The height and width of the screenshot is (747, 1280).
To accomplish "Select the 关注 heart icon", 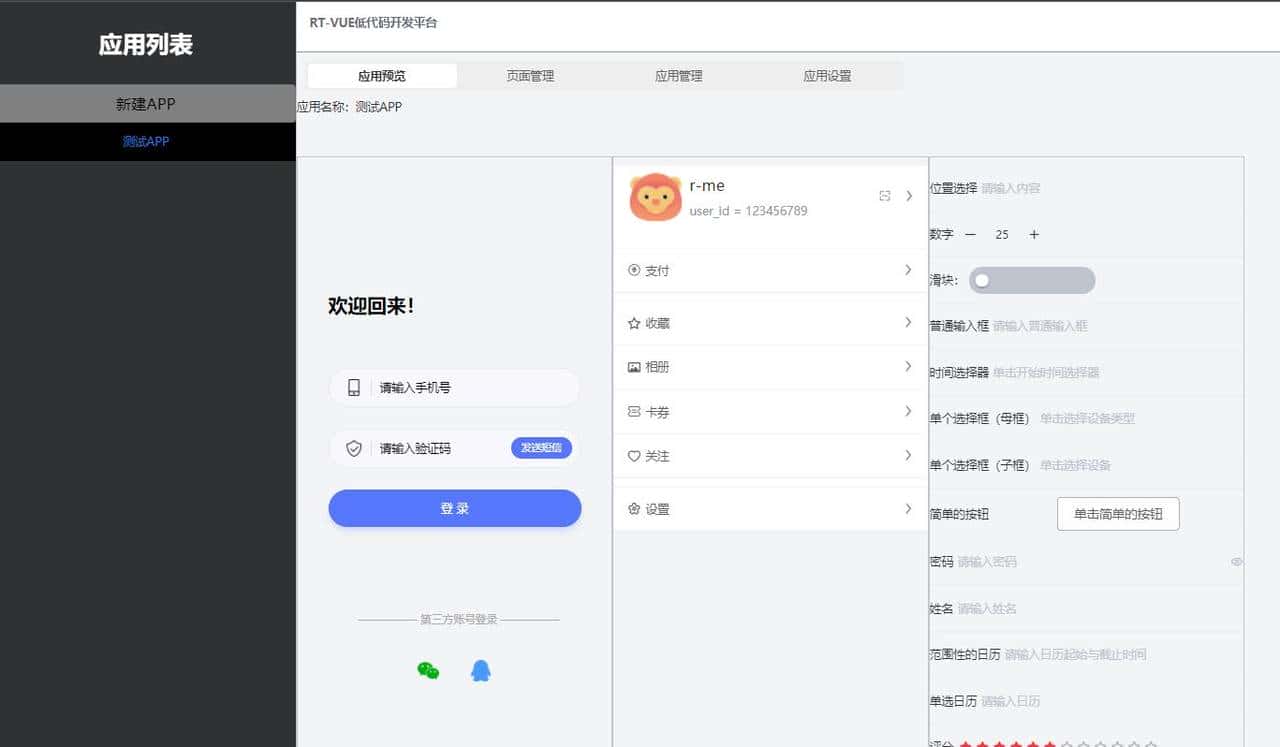I will pyautogui.click(x=633, y=455).
